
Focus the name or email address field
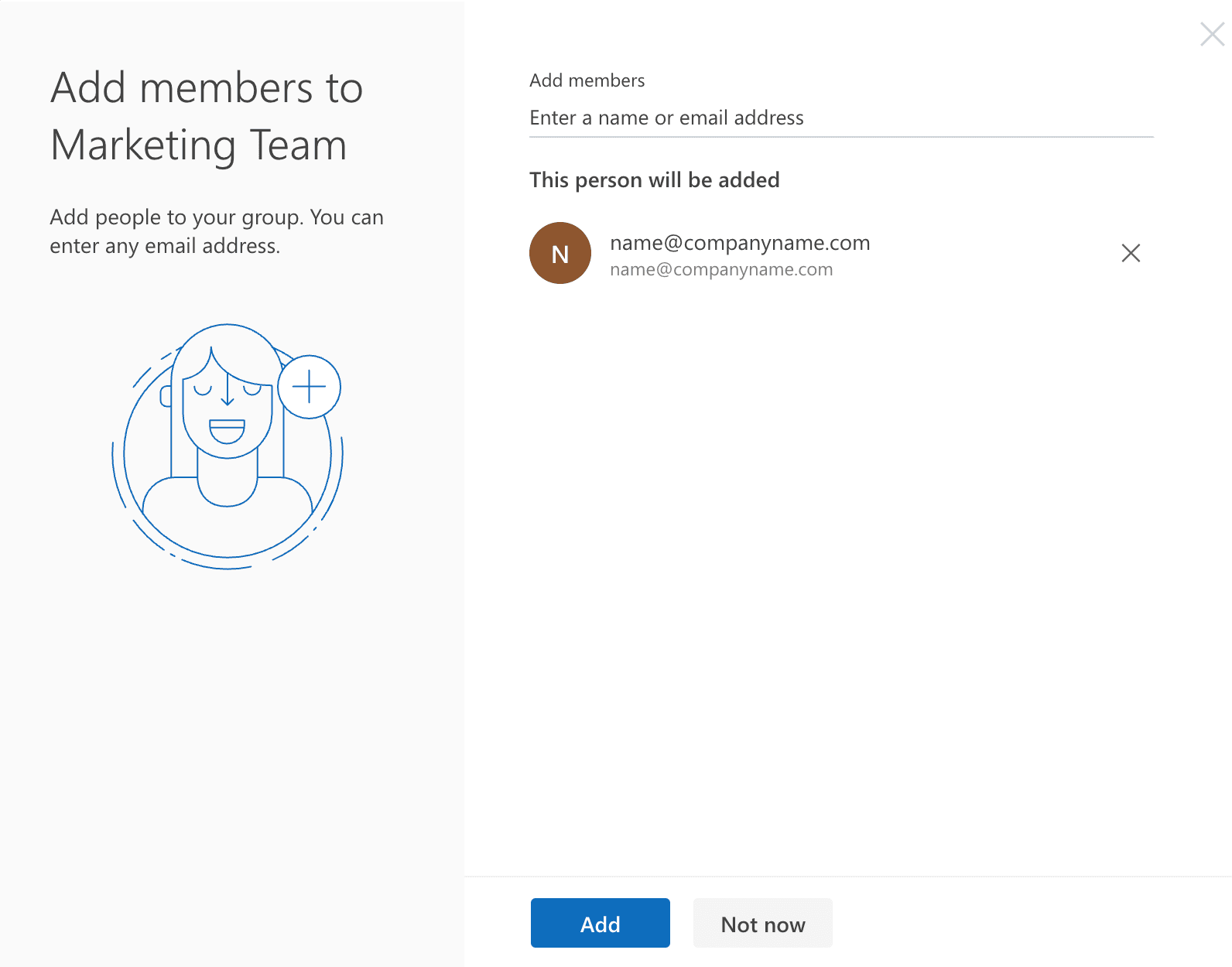840,118
